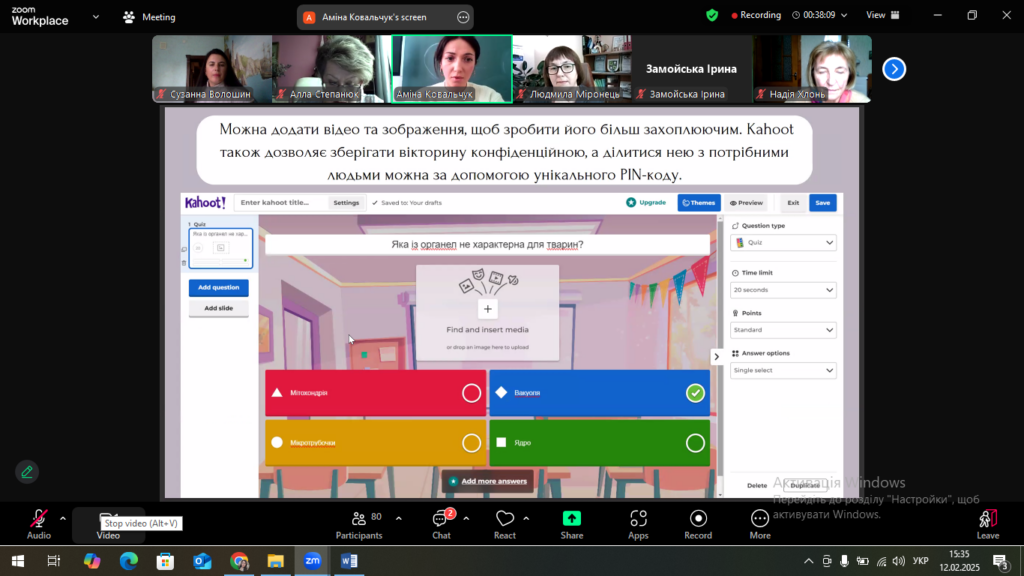This screenshot has width=1024, height=576.
Task: Stop the video camera
Action: (108, 521)
